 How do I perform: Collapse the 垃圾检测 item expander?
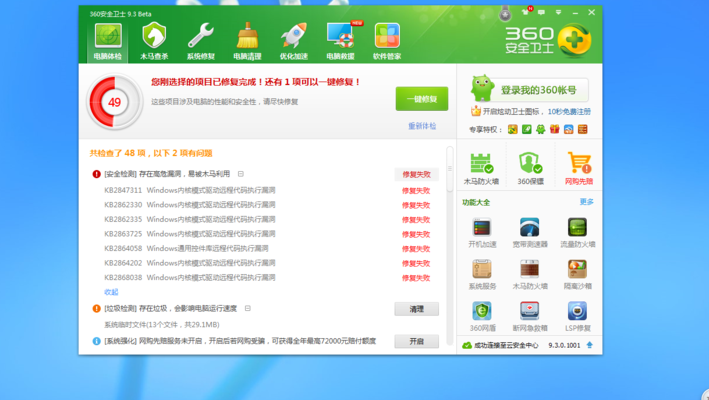tap(248, 308)
